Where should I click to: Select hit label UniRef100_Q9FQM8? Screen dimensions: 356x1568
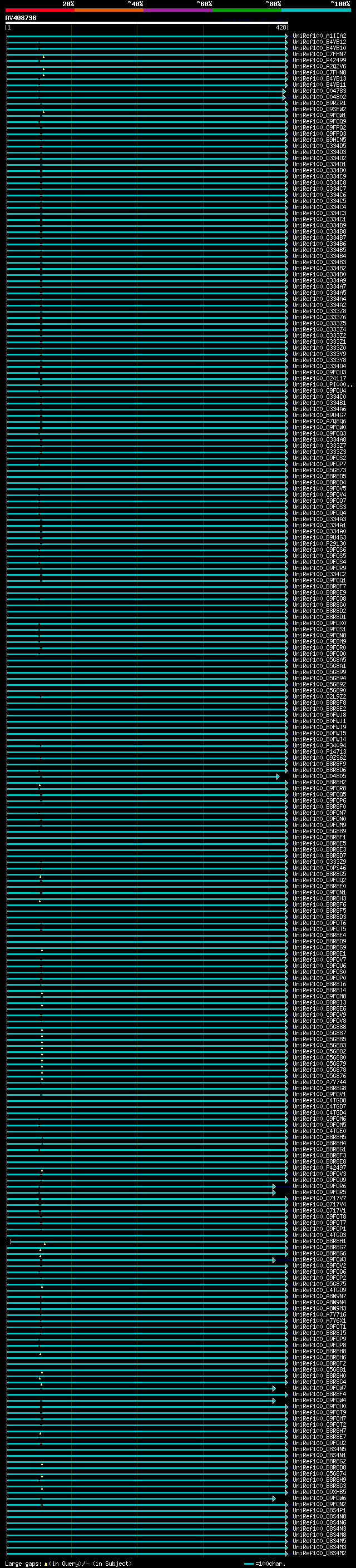click(x=319, y=996)
